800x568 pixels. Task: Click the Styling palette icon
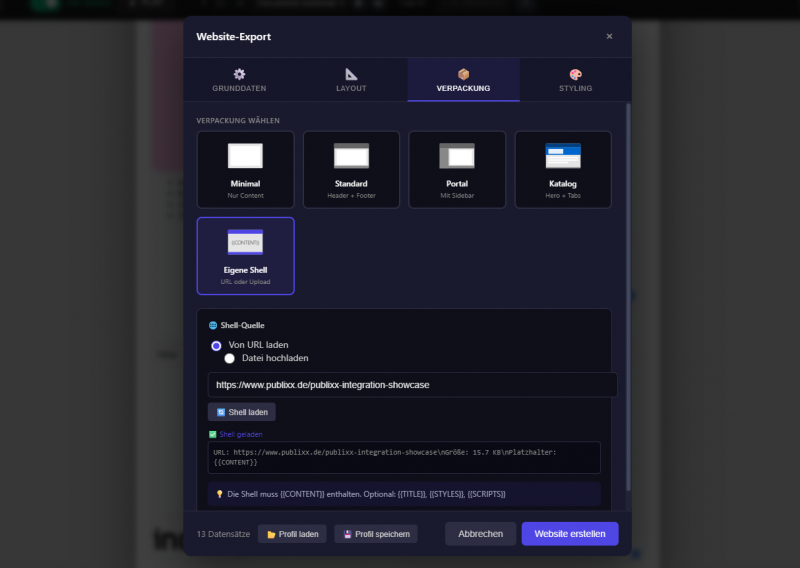(x=575, y=74)
